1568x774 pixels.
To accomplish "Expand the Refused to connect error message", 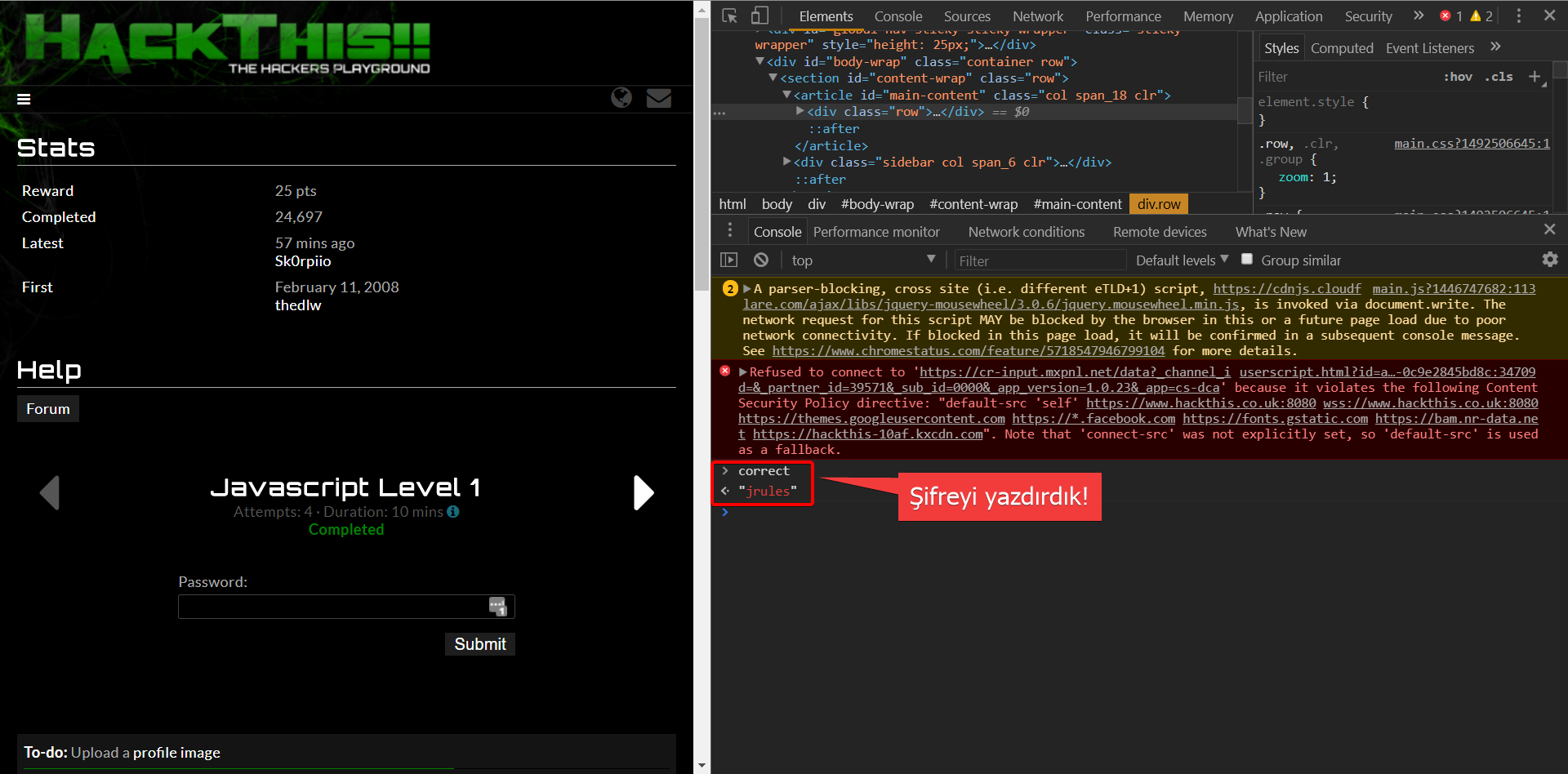I will [743, 371].
